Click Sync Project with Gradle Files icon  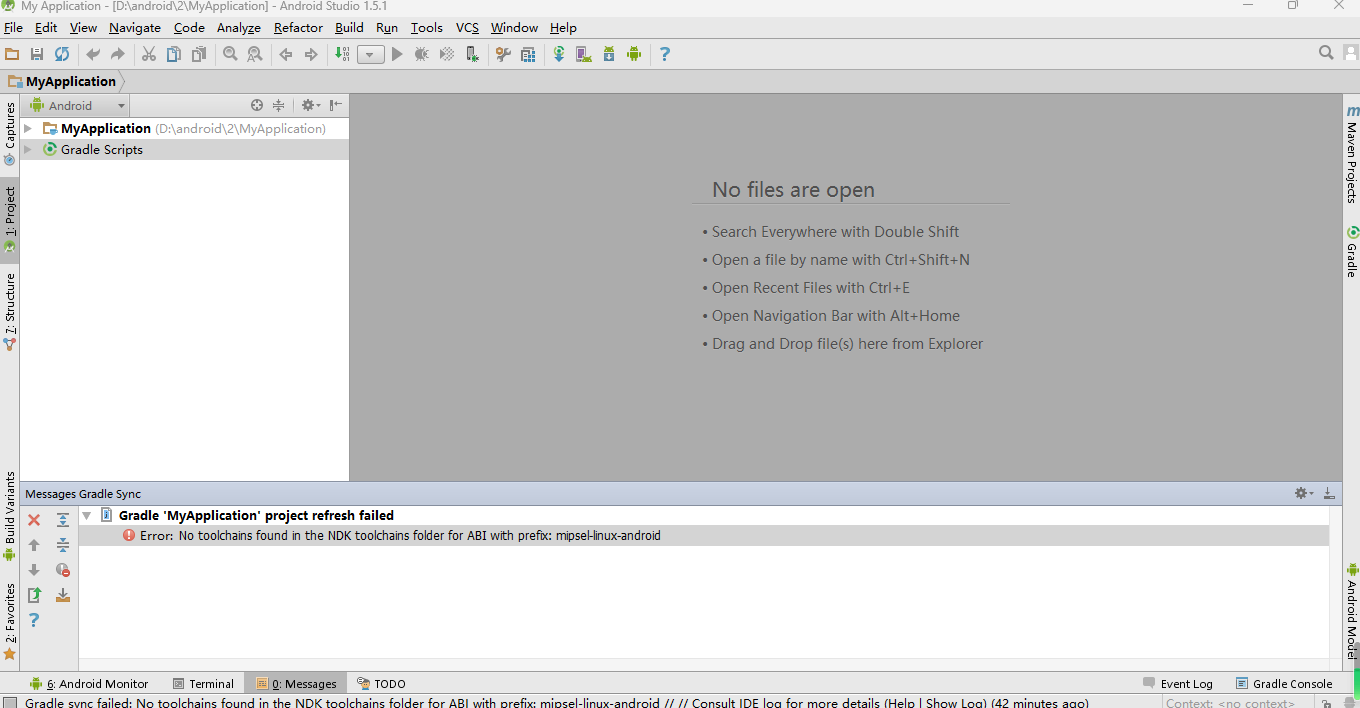pyautogui.click(x=559, y=54)
